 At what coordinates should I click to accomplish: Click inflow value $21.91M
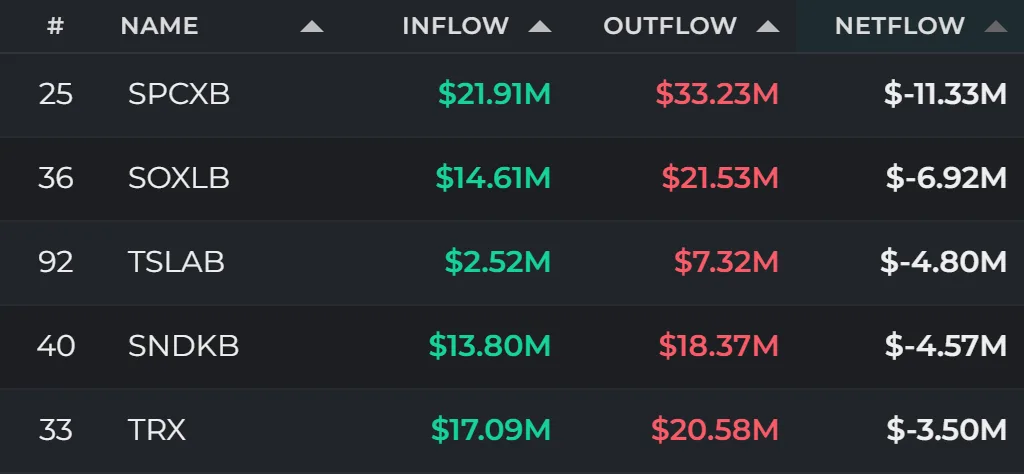[x=494, y=95]
